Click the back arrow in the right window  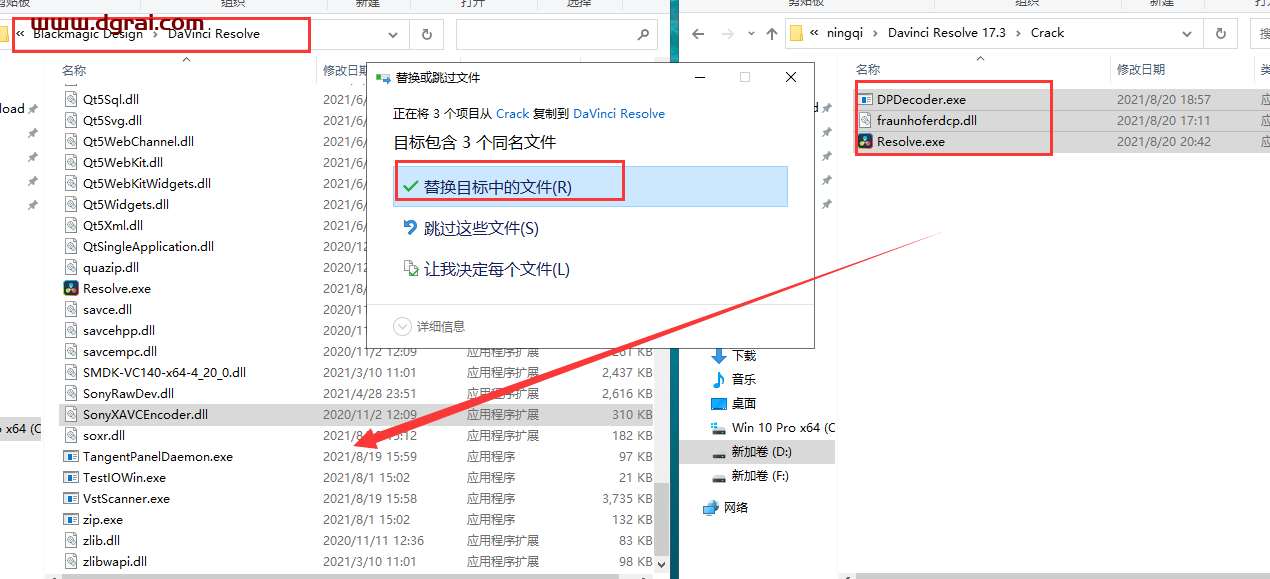pyautogui.click(x=699, y=33)
